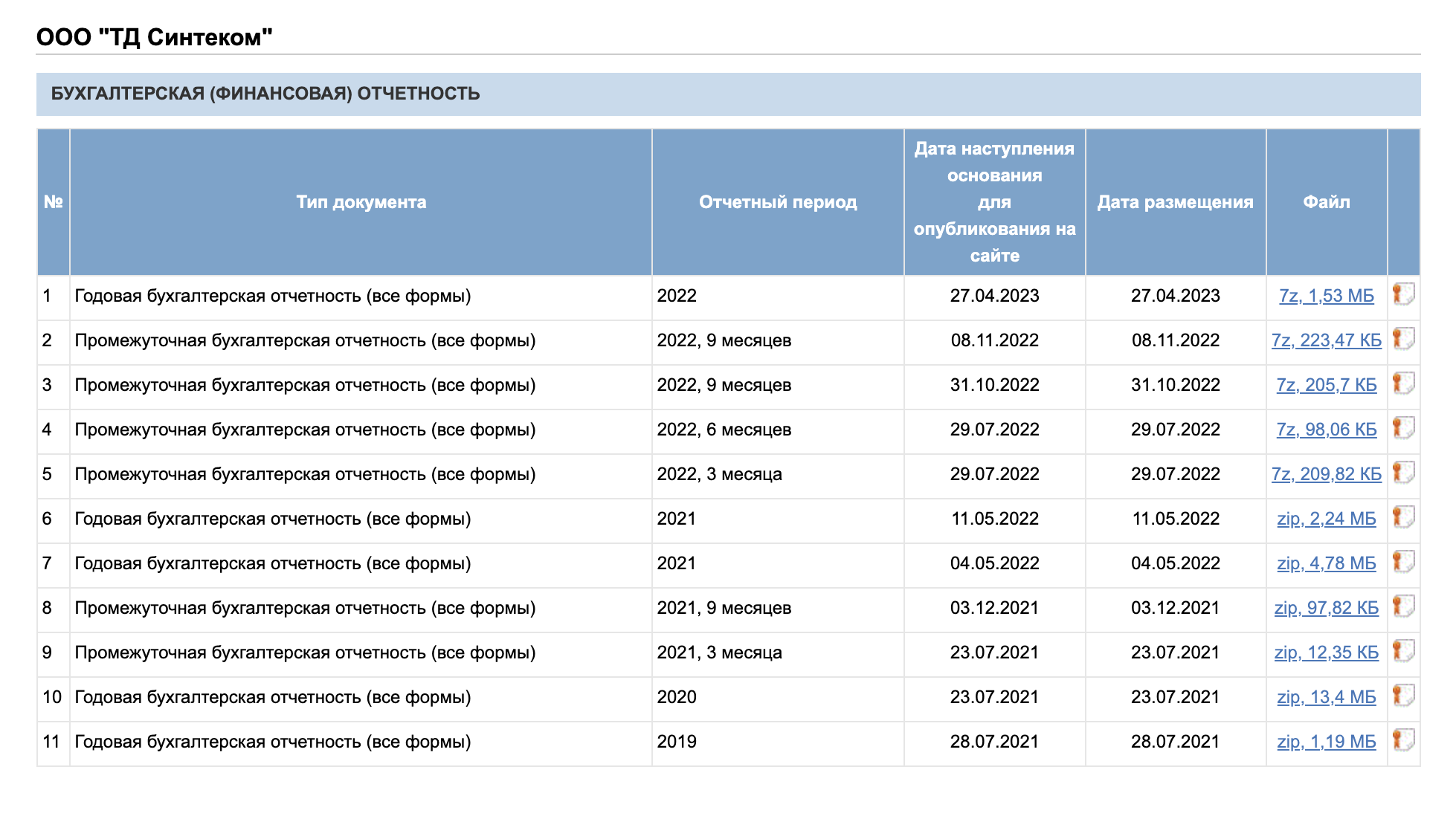This screenshot has height=816, width=1456.
Task: Download the zip, 12,35 КБ file
Action: point(1327,653)
